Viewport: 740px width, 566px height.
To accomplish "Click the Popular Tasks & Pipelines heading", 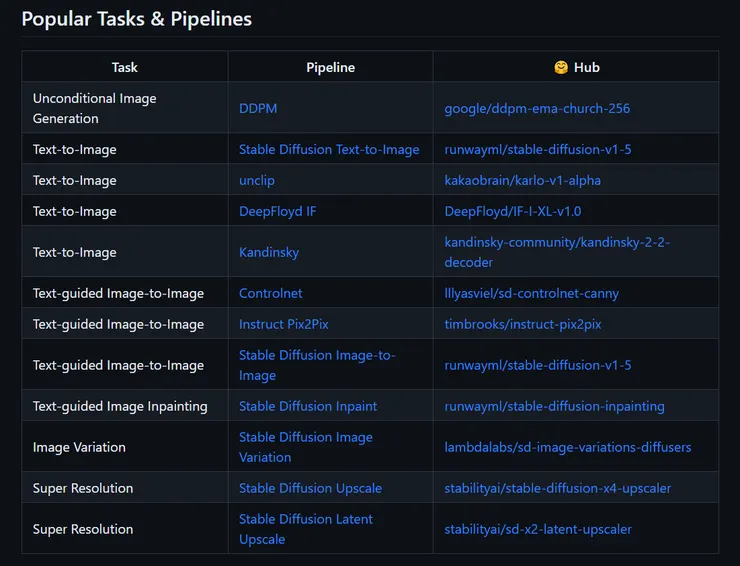I will [x=137, y=19].
